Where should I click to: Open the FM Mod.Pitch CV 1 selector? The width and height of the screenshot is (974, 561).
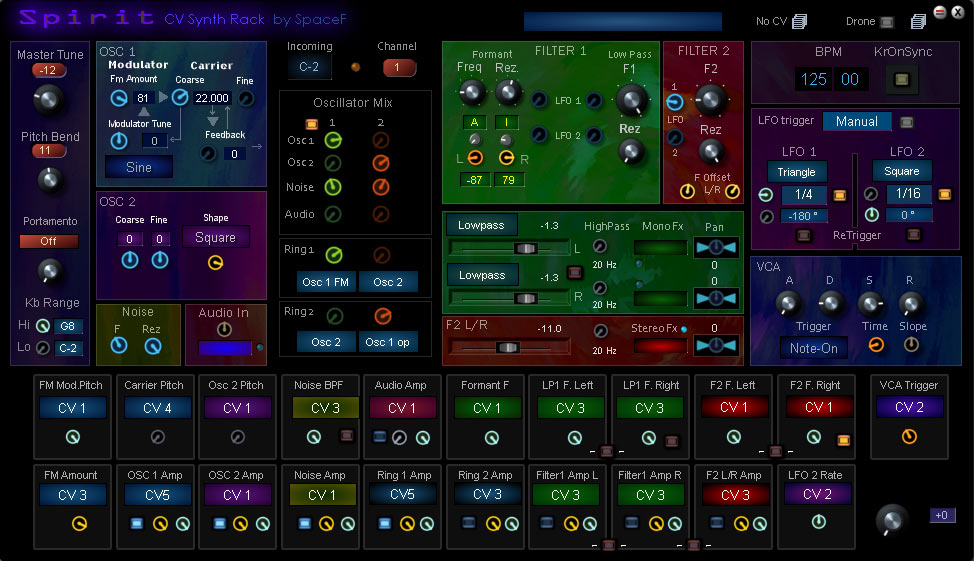coord(71,408)
